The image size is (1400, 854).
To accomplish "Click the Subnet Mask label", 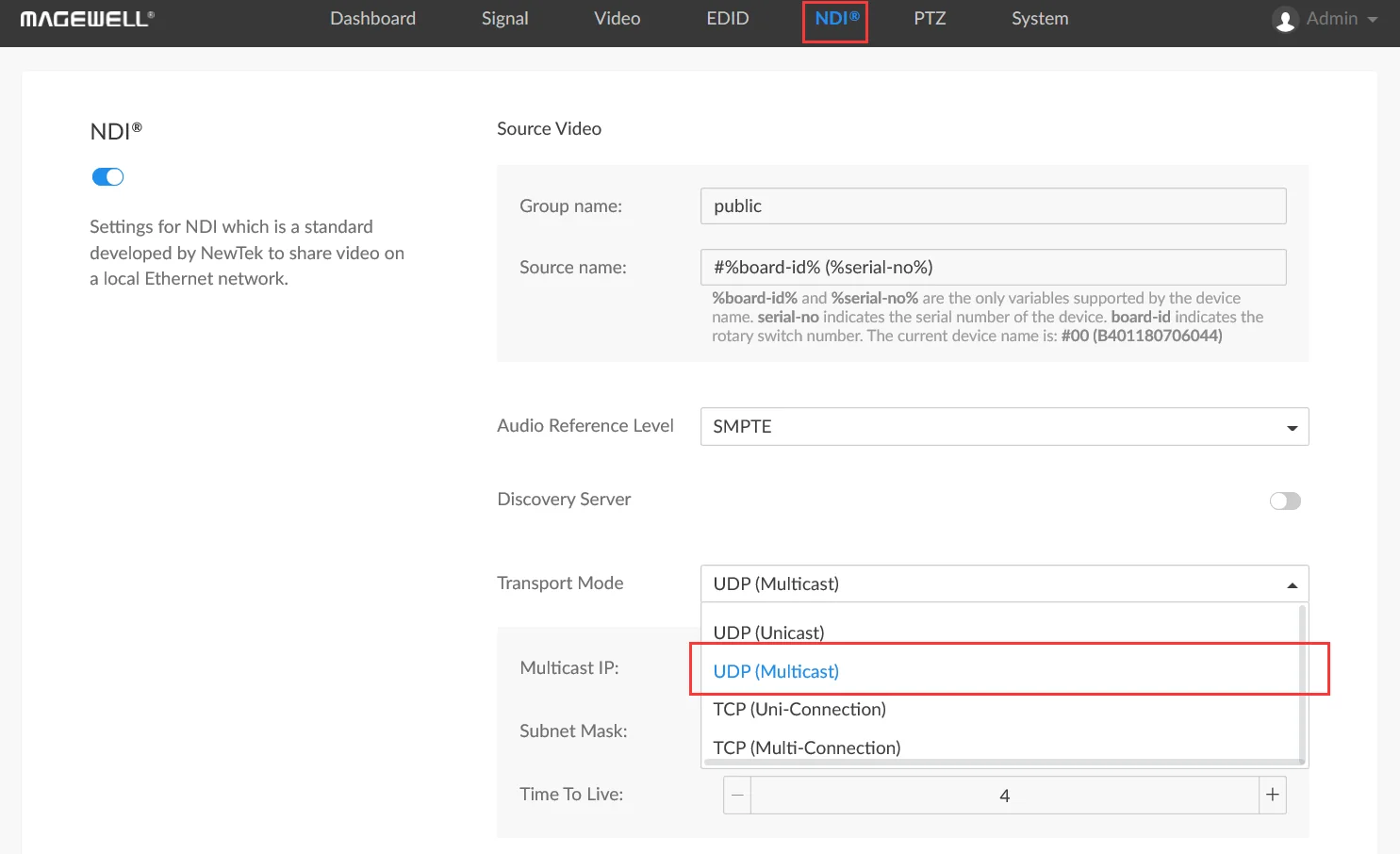I will [573, 731].
